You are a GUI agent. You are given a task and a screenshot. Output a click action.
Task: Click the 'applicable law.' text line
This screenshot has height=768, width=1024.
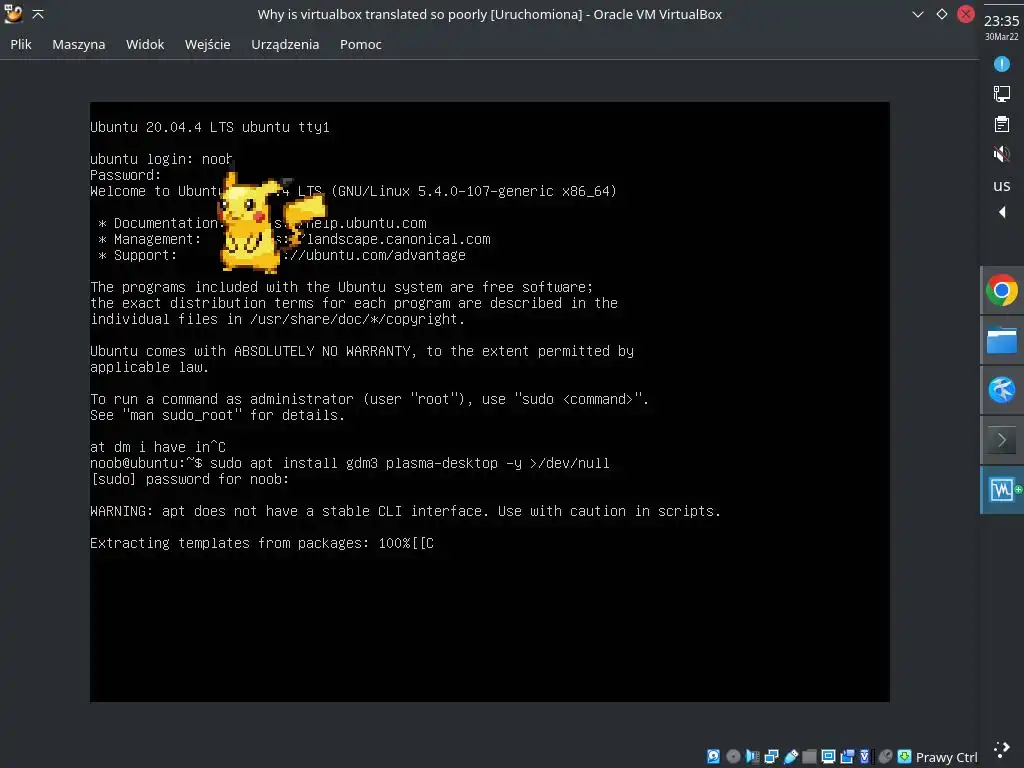point(150,368)
